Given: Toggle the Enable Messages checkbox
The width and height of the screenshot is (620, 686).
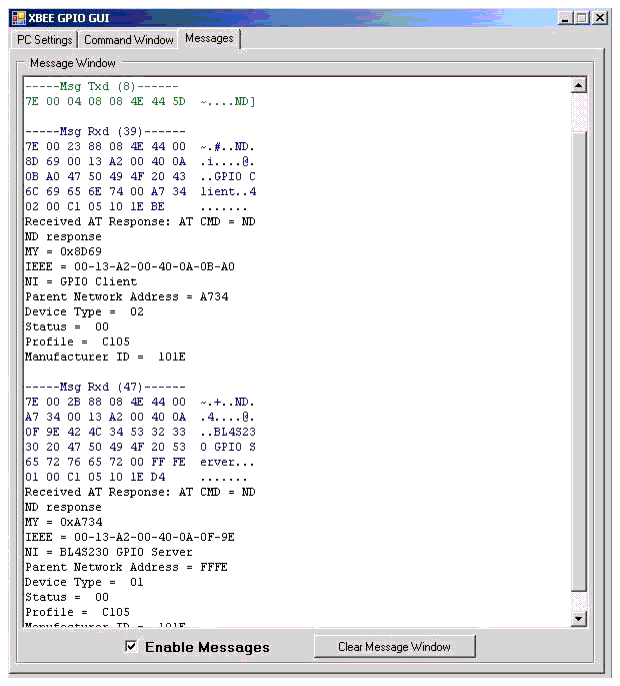Looking at the screenshot, I should click(x=131, y=647).
